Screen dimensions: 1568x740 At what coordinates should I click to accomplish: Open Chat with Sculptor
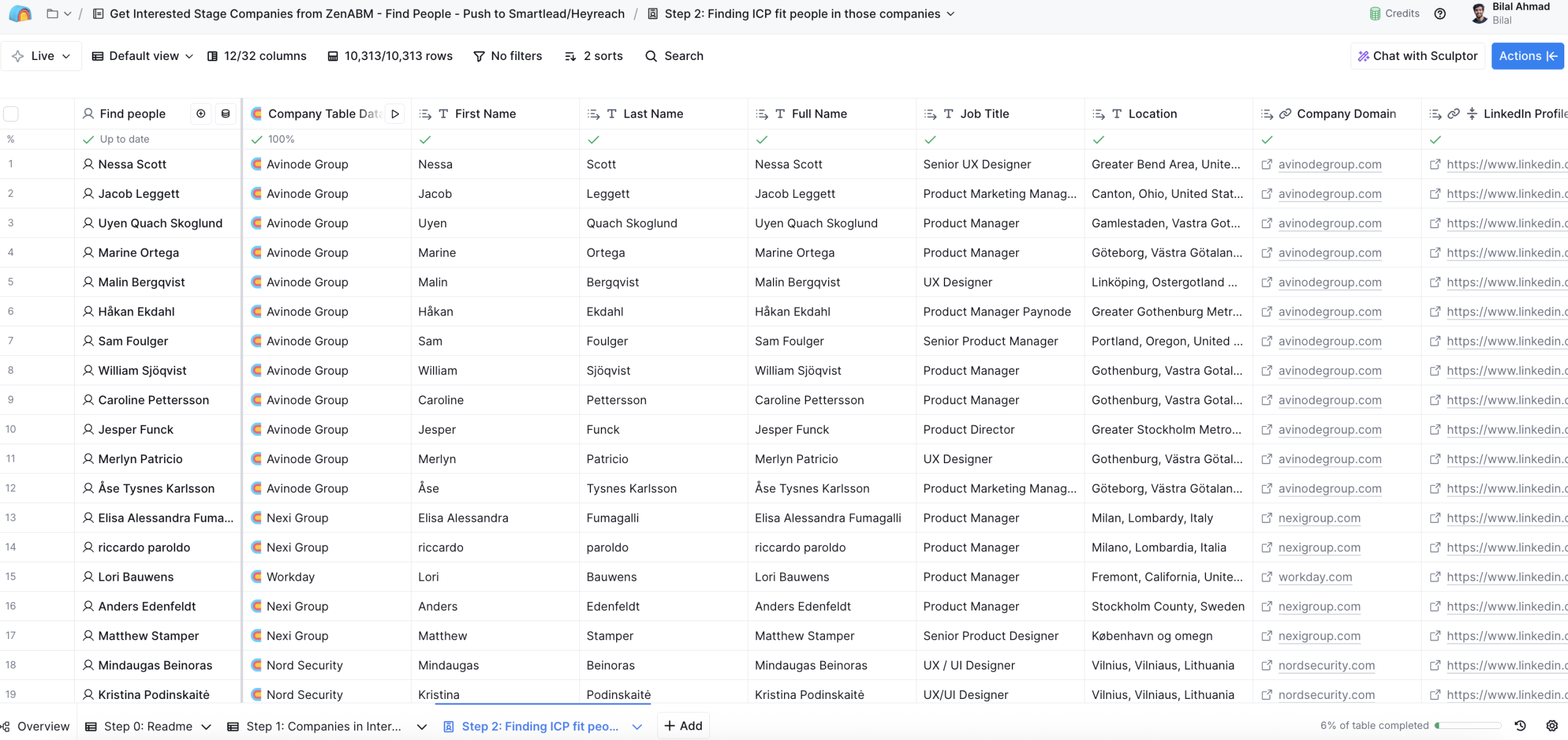click(1417, 56)
